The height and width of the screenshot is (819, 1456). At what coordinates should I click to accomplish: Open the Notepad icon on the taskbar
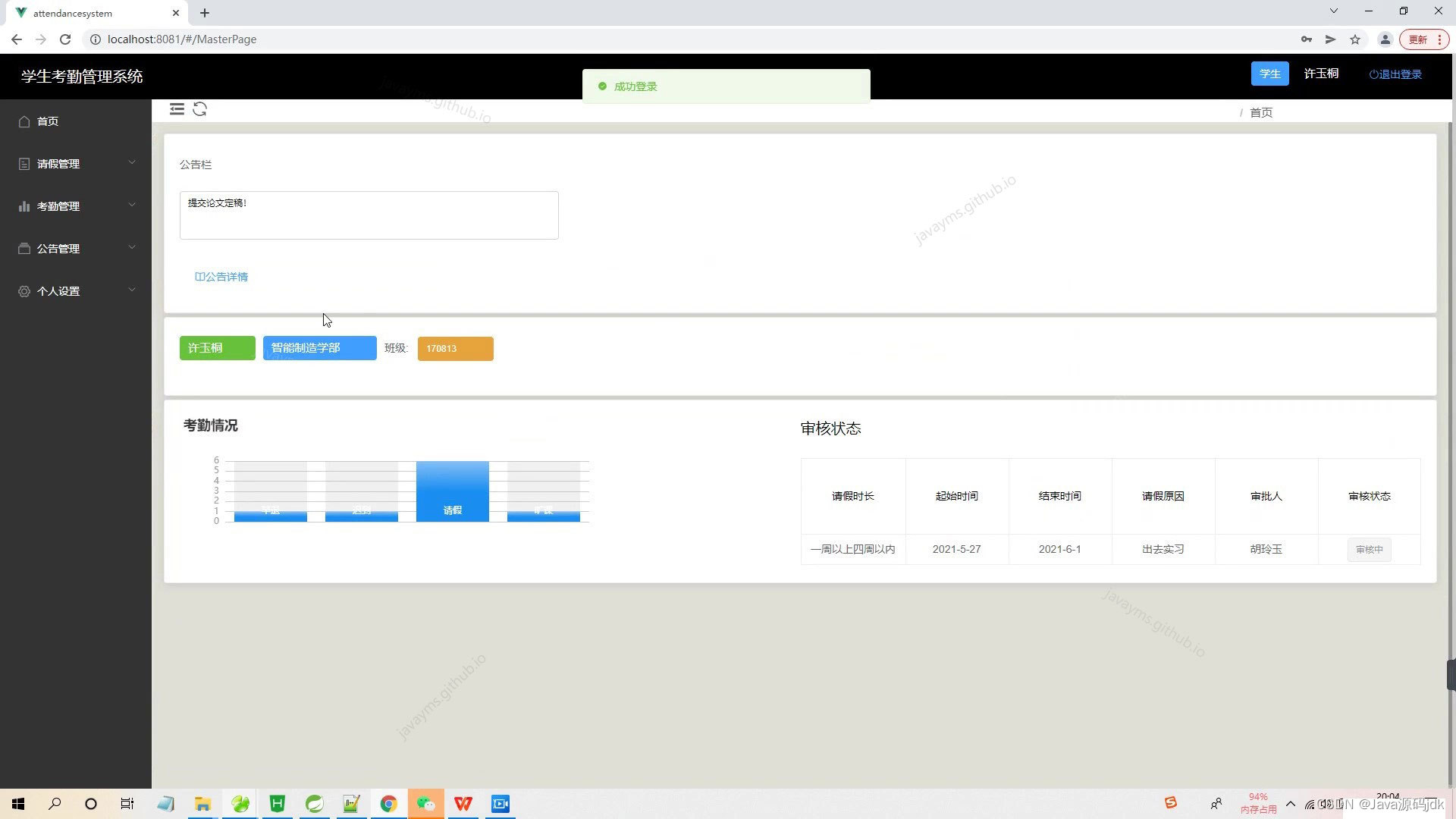click(165, 804)
